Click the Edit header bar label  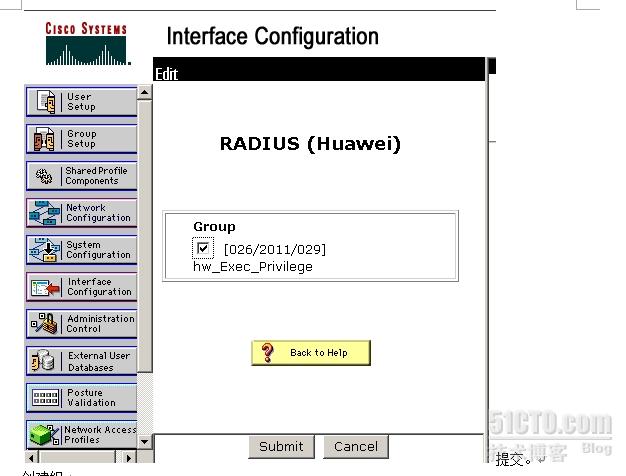[166, 74]
